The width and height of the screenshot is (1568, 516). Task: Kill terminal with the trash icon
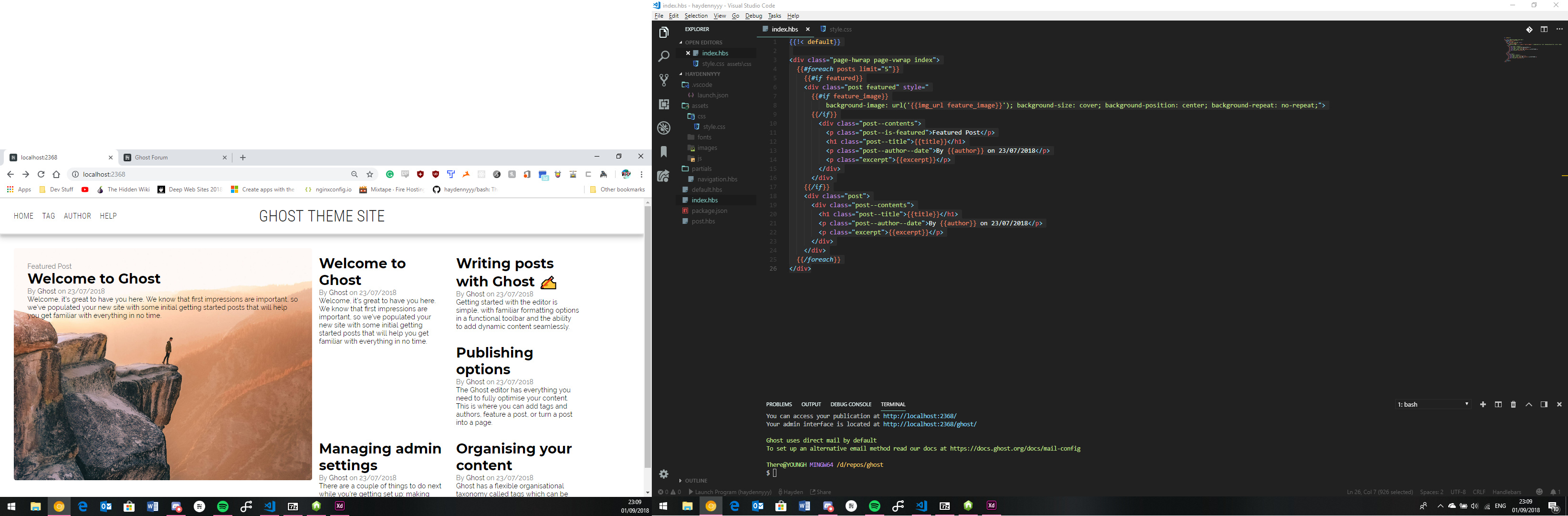[x=1513, y=404]
